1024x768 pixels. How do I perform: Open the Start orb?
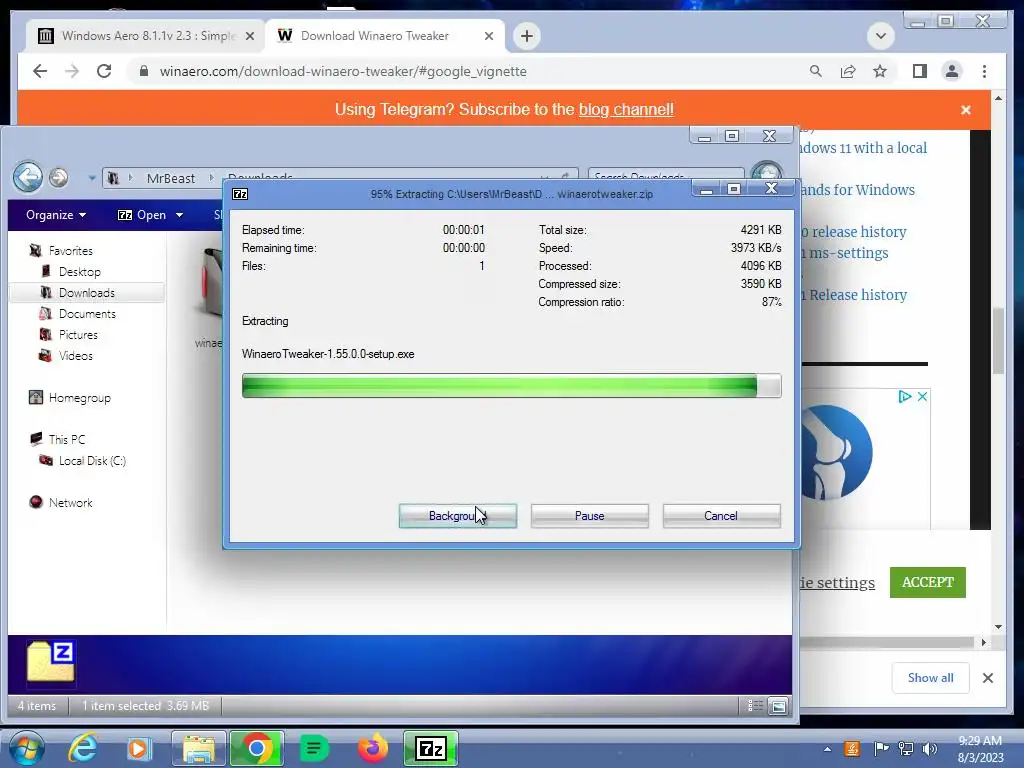pos(27,748)
